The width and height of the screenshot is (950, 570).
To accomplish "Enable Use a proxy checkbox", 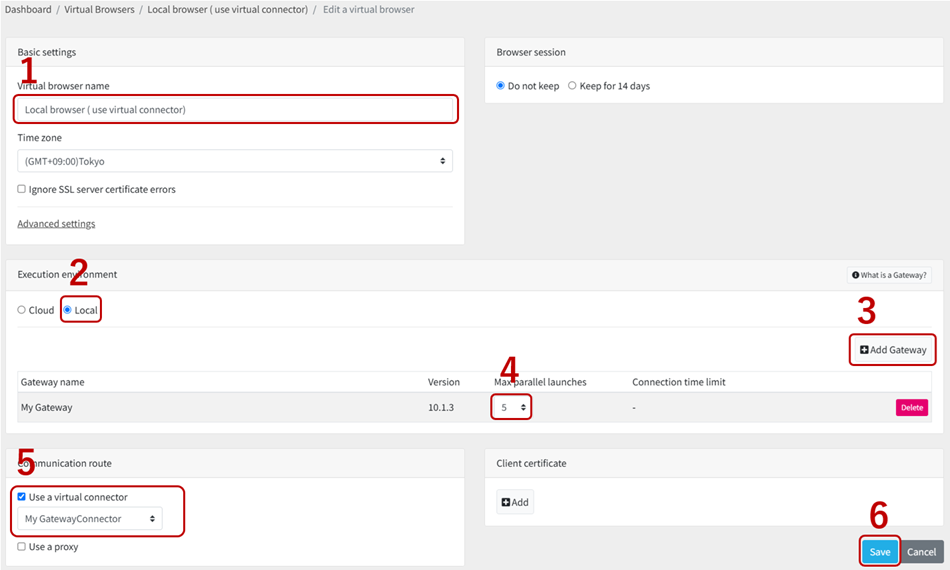I will click(22, 546).
